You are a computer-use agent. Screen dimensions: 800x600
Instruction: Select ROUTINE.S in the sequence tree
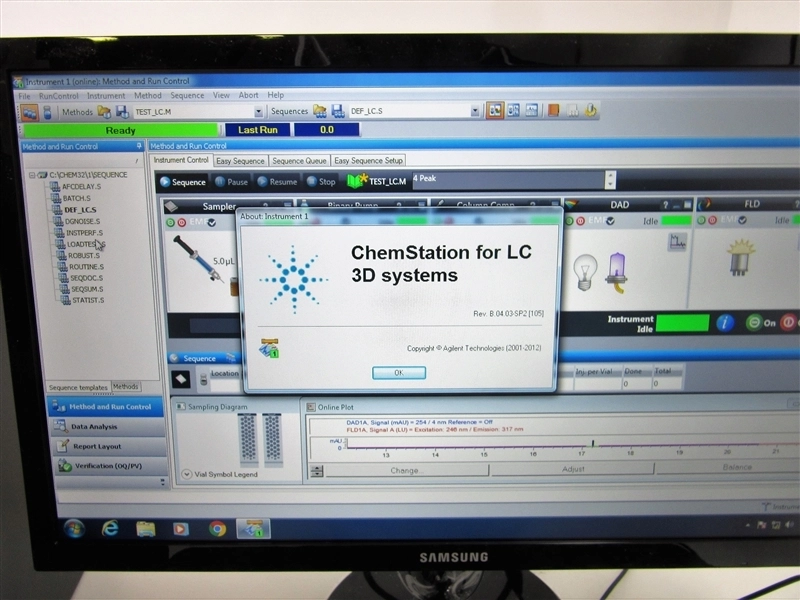[x=86, y=267]
